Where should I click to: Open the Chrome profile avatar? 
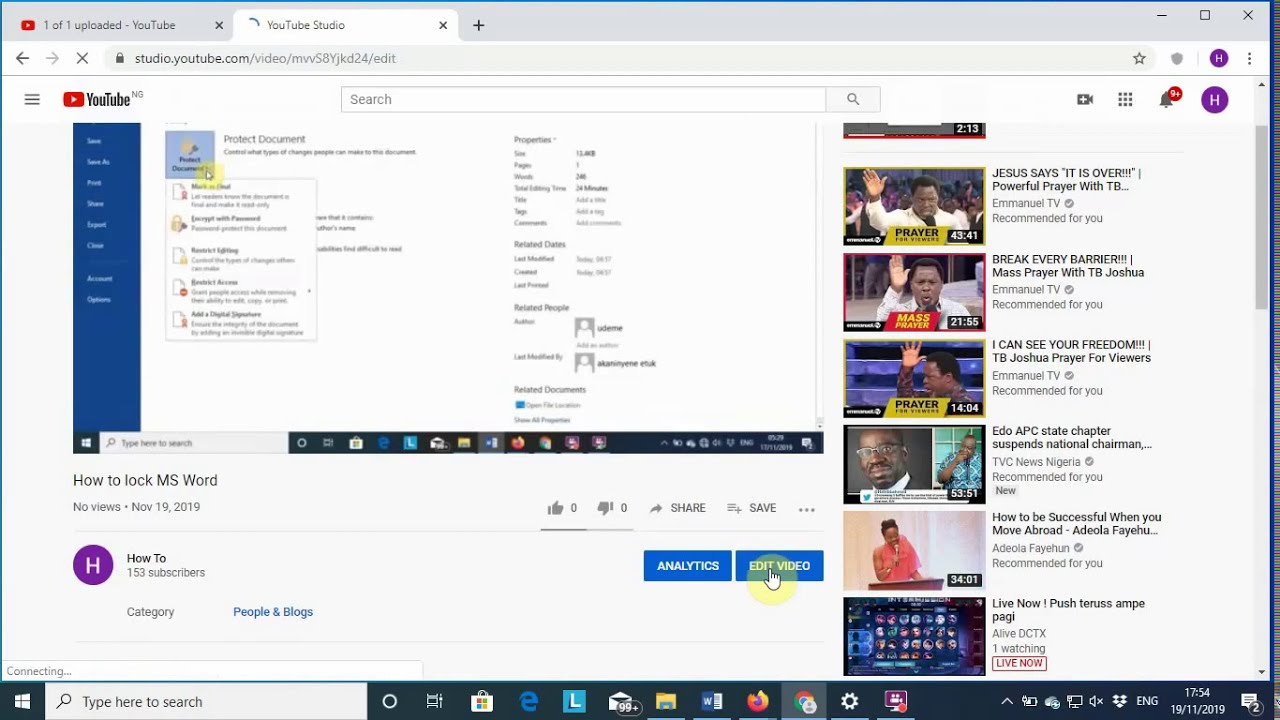tap(1218, 58)
